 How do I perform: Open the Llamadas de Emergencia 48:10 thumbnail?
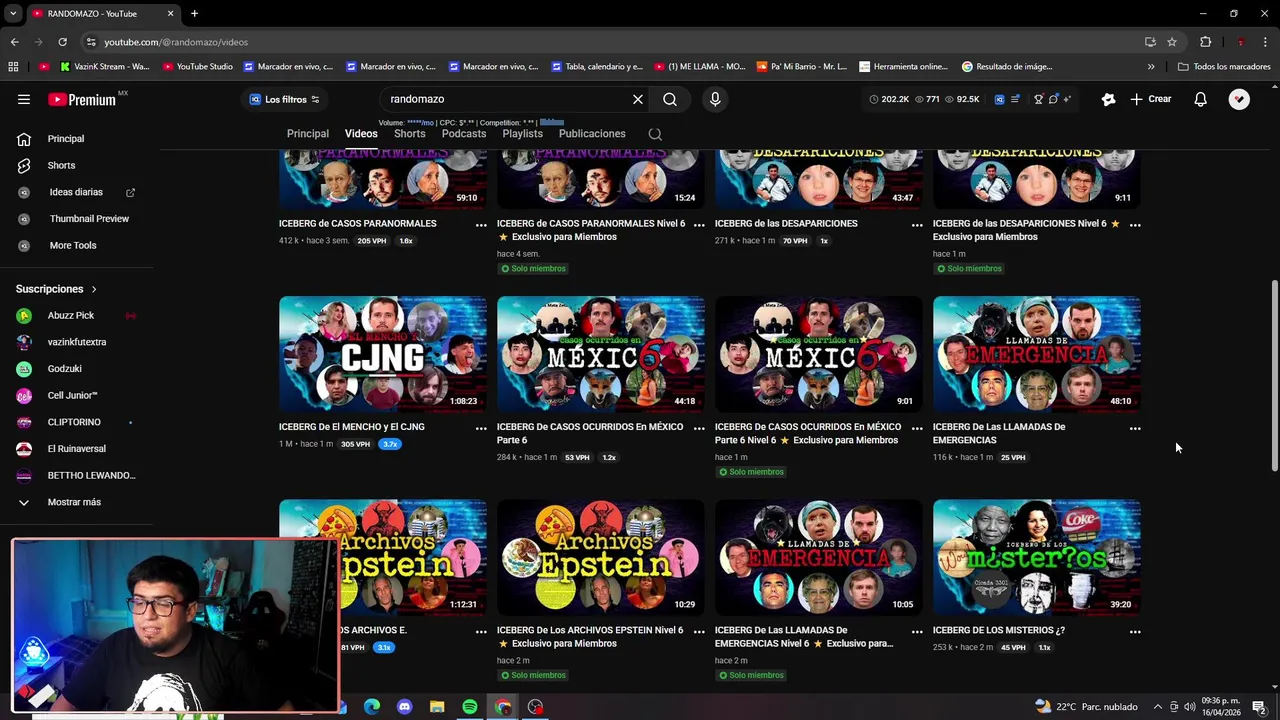click(x=1037, y=354)
